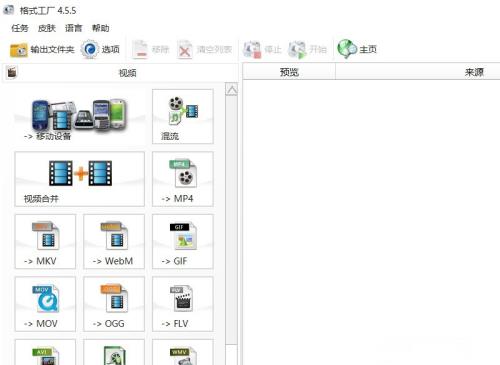
Task: Choose the WMV conversion option
Action: coord(183,352)
